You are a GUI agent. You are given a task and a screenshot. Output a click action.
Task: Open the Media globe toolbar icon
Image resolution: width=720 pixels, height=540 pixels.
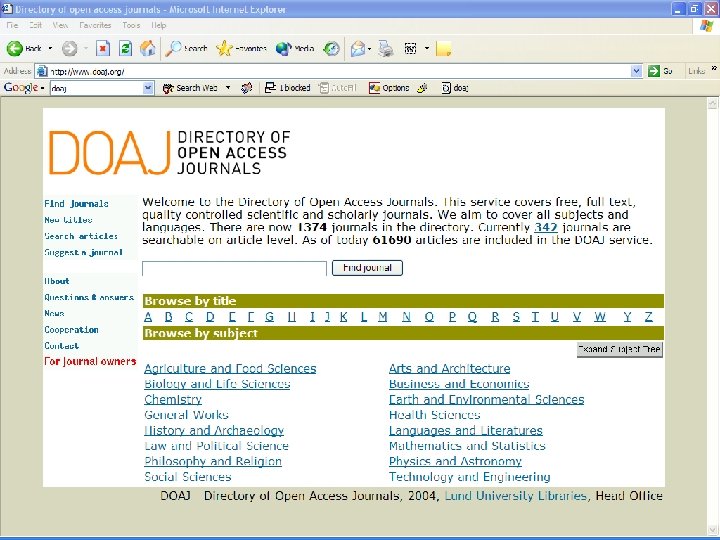[283, 48]
